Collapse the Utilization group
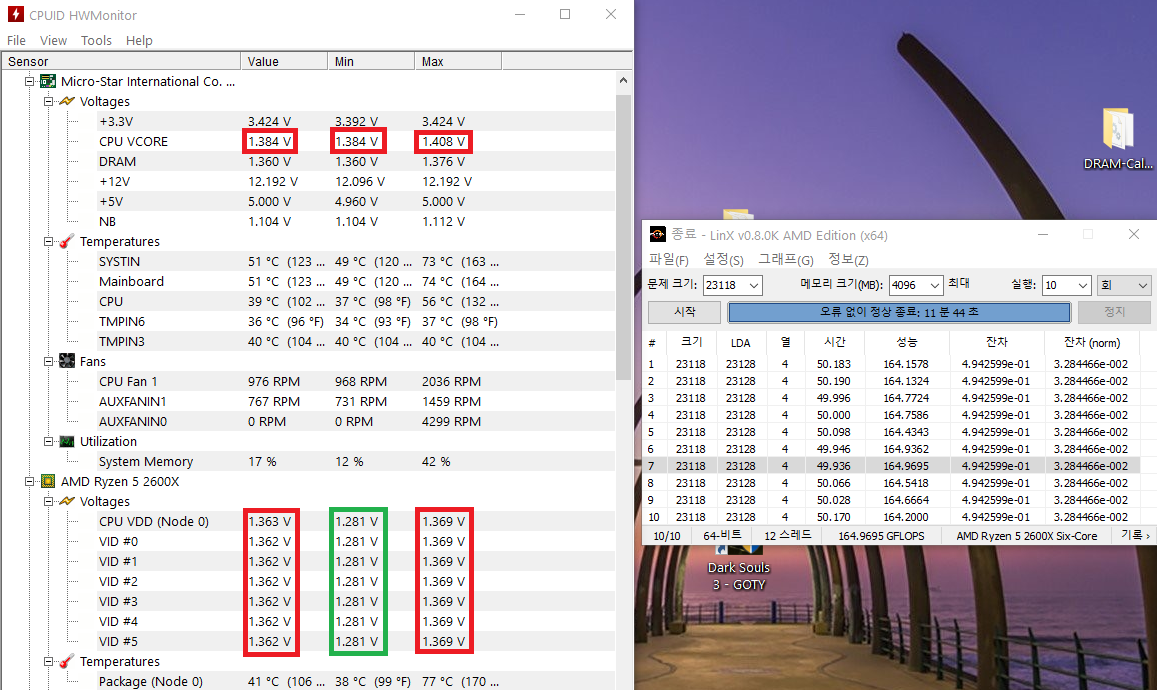 pyautogui.click(x=48, y=441)
